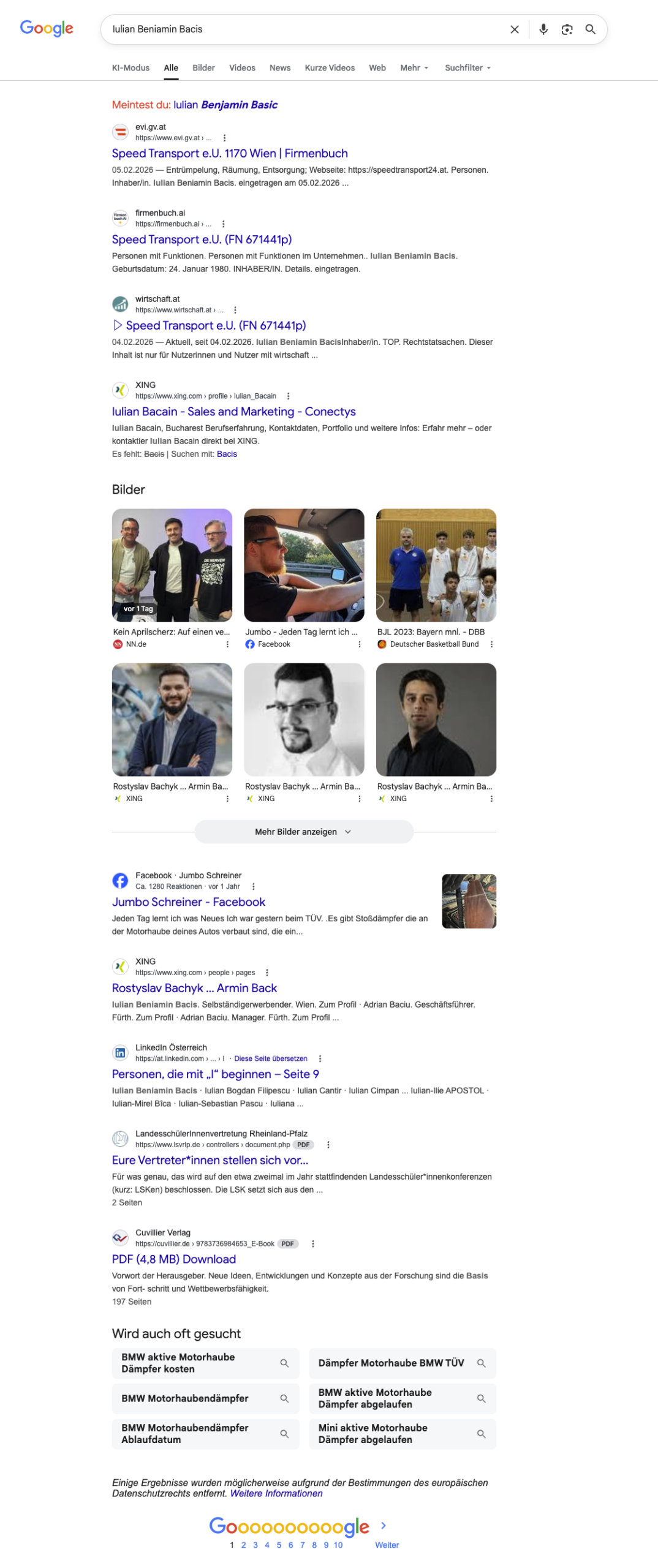Screen dimensions: 658x1568
Task: Open the KI-Modus tab
Action: point(130,68)
